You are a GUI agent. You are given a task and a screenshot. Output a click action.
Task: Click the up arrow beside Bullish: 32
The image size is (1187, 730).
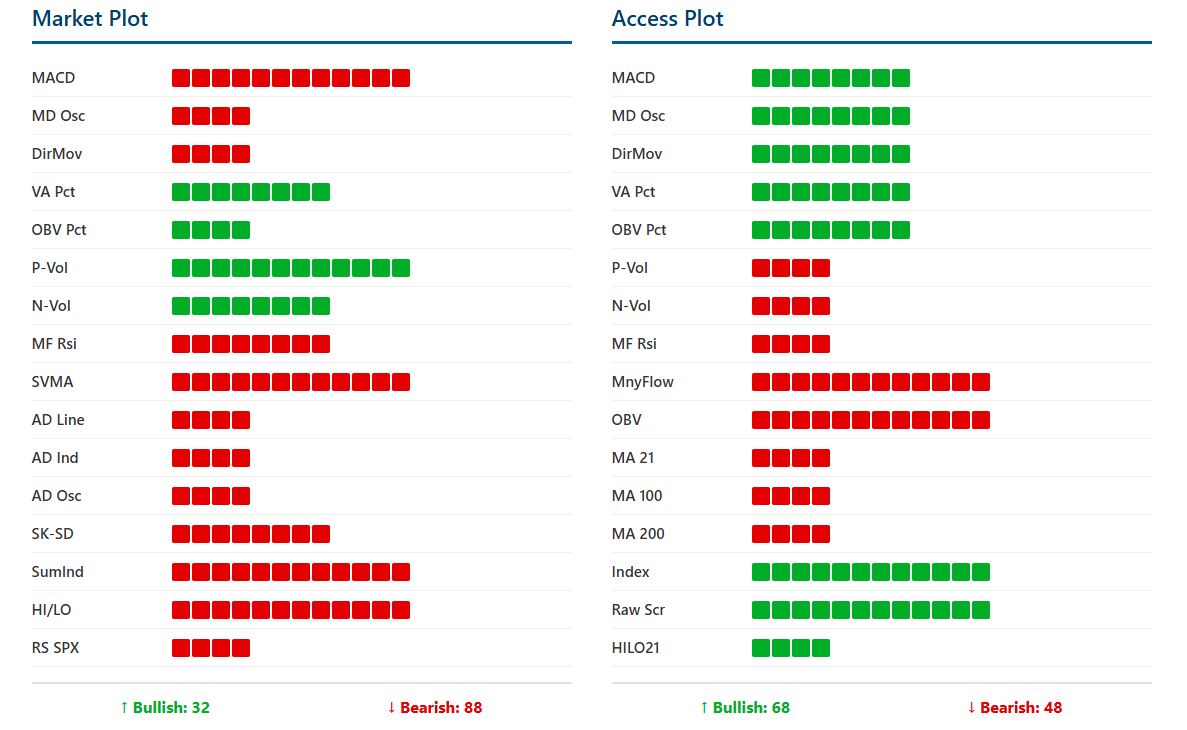coord(124,708)
